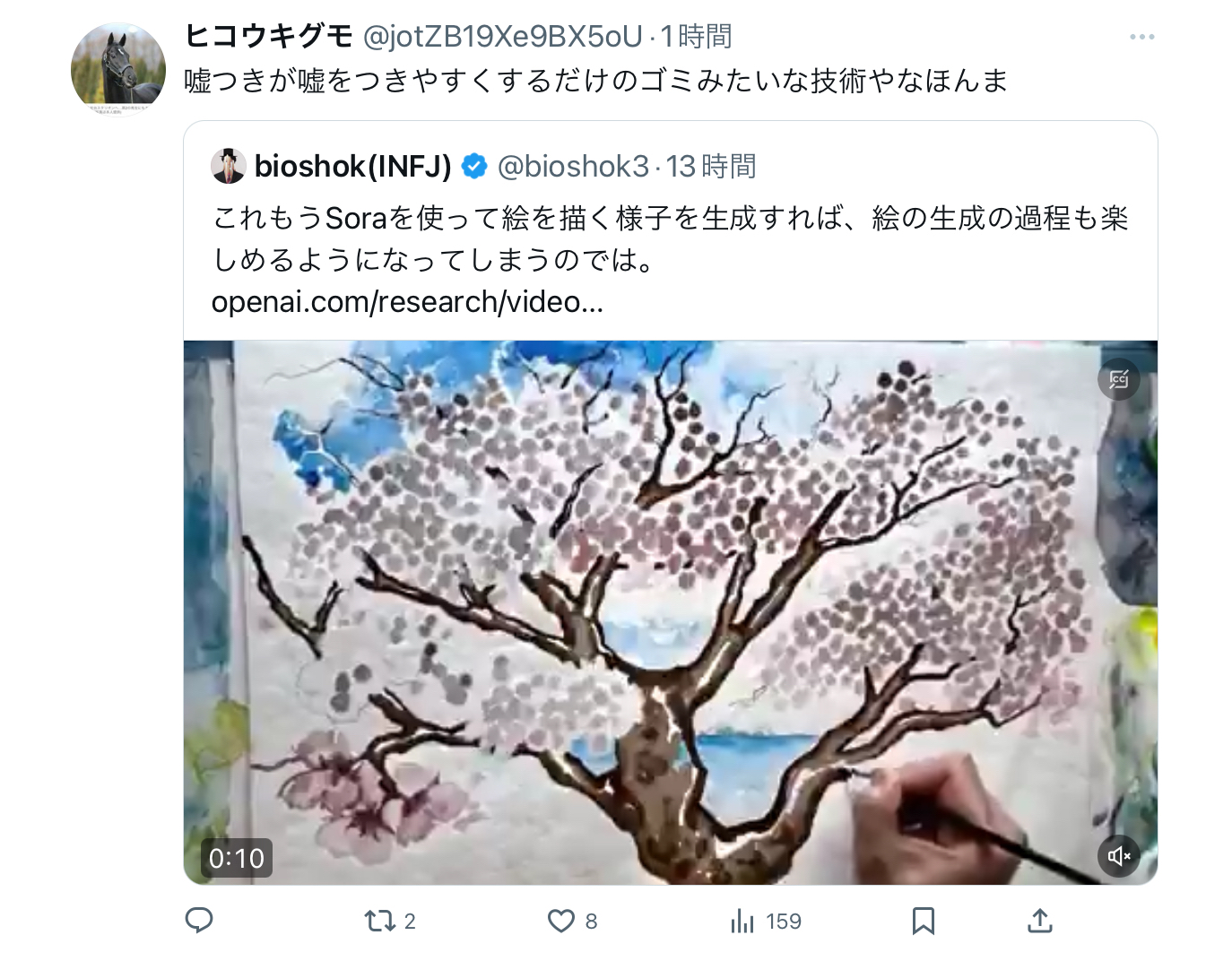The height and width of the screenshot is (961, 1232).
Task: Open the reply comment icon
Action: tap(199, 921)
